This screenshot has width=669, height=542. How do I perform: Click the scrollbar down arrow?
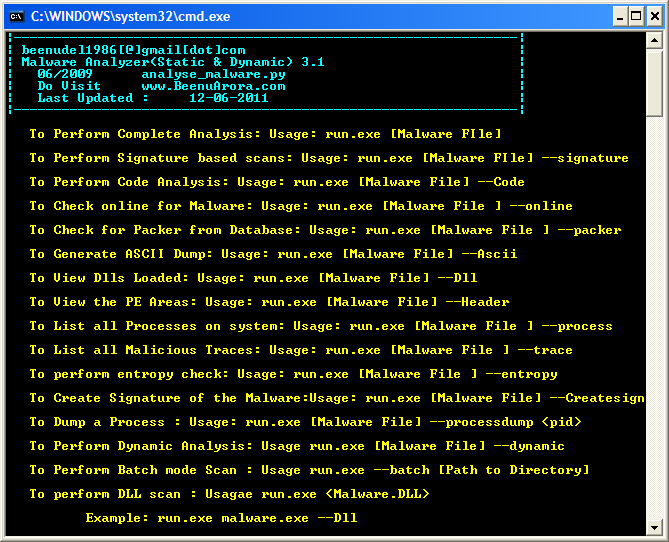(654, 527)
